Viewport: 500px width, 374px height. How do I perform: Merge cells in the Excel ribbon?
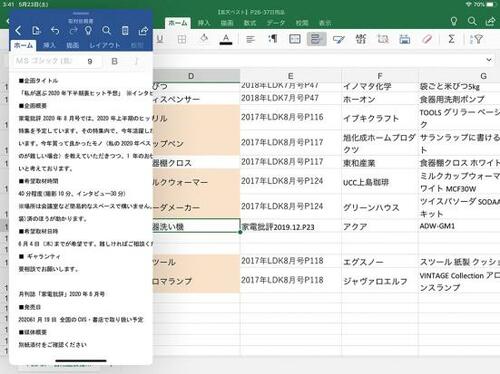pyautogui.click(x=295, y=39)
